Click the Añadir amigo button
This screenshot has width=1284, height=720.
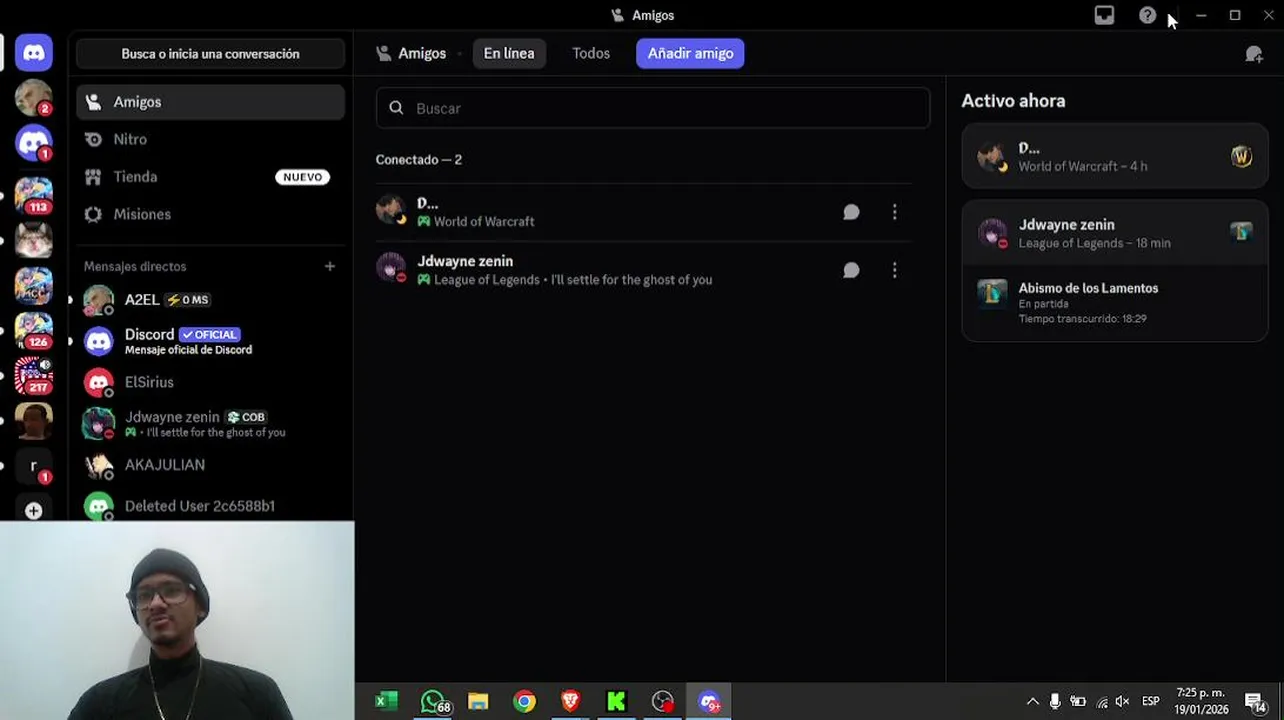tap(690, 53)
